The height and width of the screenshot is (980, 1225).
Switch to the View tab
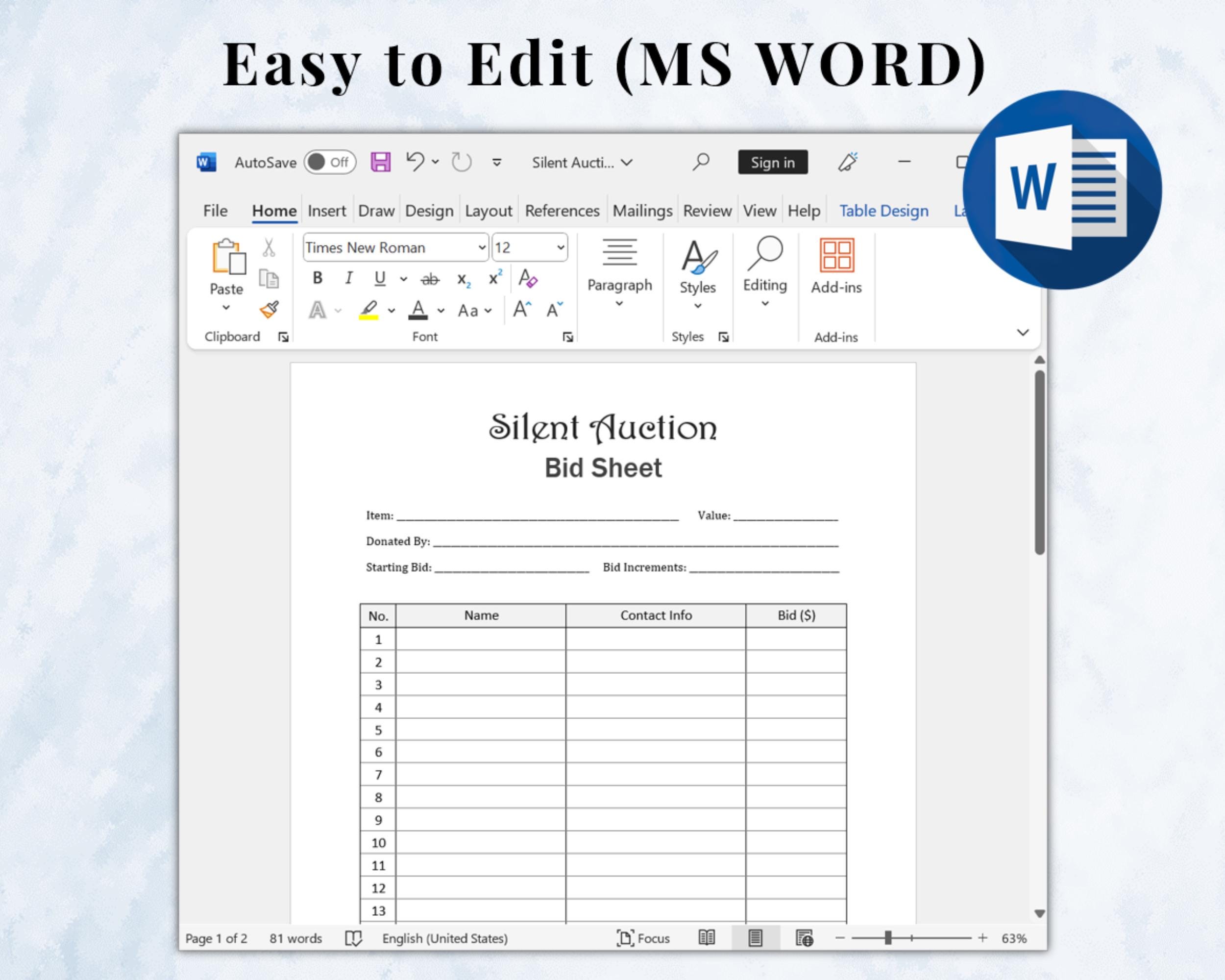tap(759, 211)
